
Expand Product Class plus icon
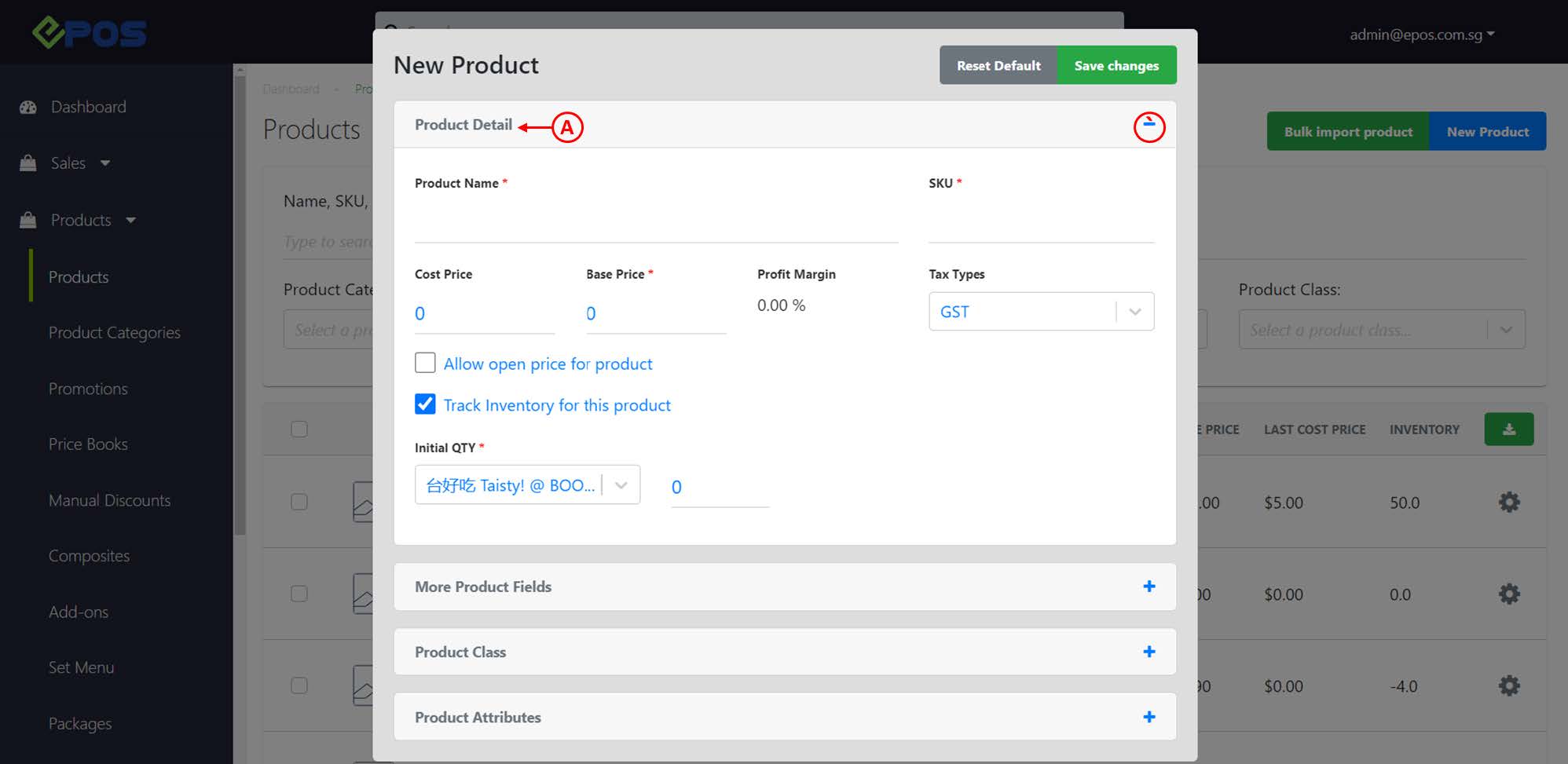pyautogui.click(x=1149, y=652)
